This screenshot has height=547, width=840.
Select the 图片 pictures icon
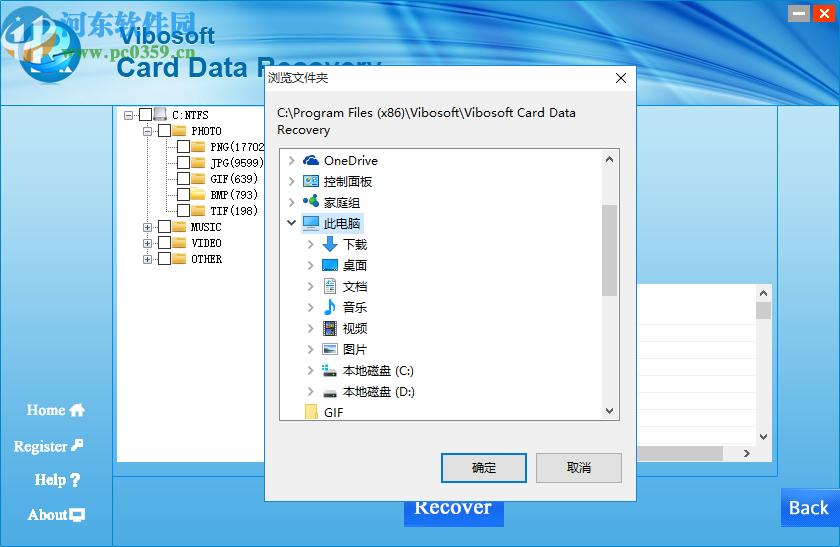330,349
